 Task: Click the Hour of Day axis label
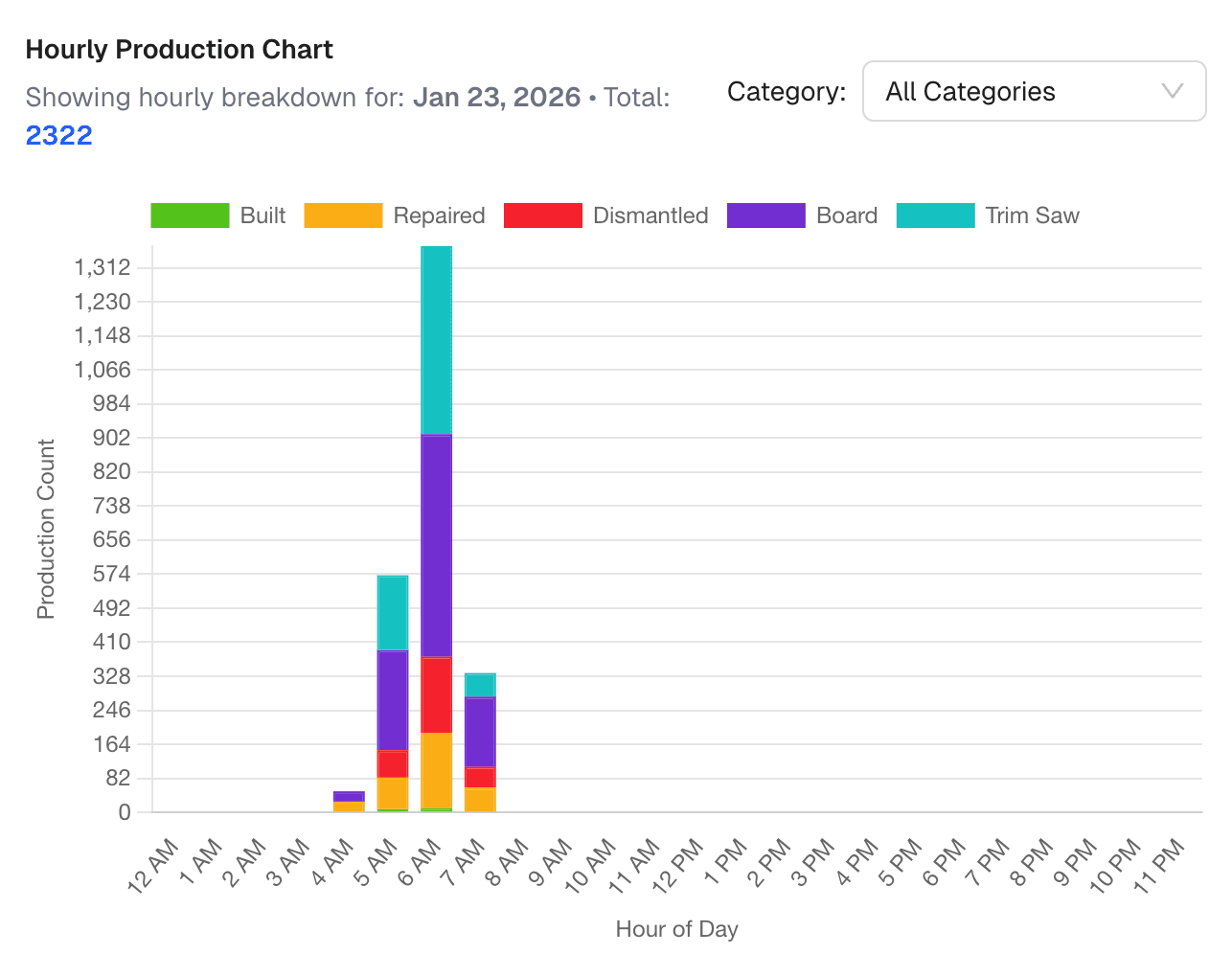tap(677, 928)
